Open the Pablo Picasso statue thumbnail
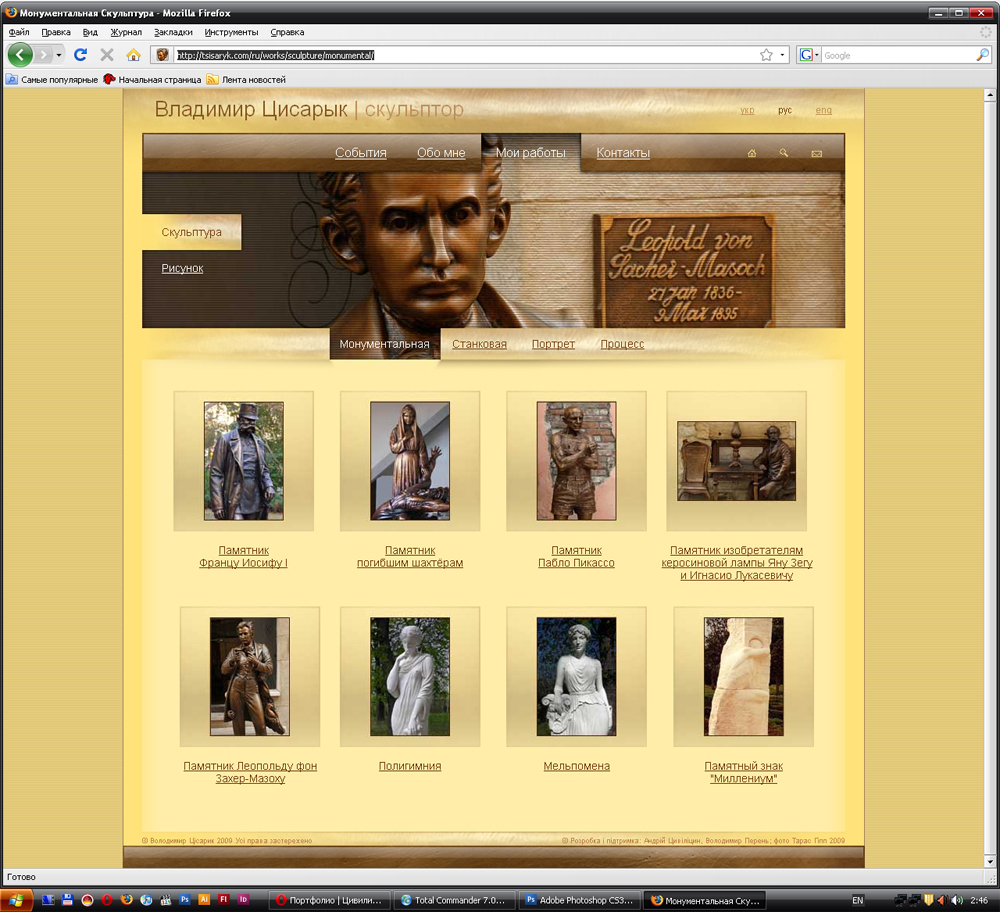Screen dimensions: 1000x912 [577, 461]
